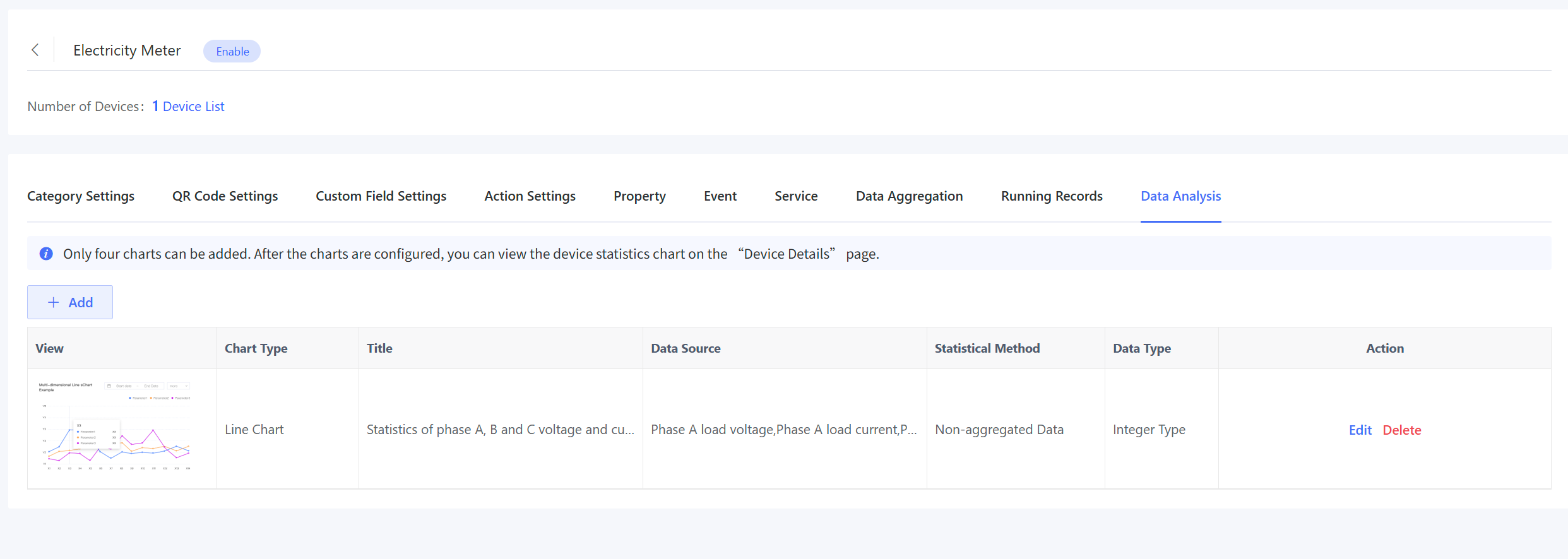Click the Phase A load voltage data source cell
This screenshot has width=1568, height=559.
coord(783,430)
